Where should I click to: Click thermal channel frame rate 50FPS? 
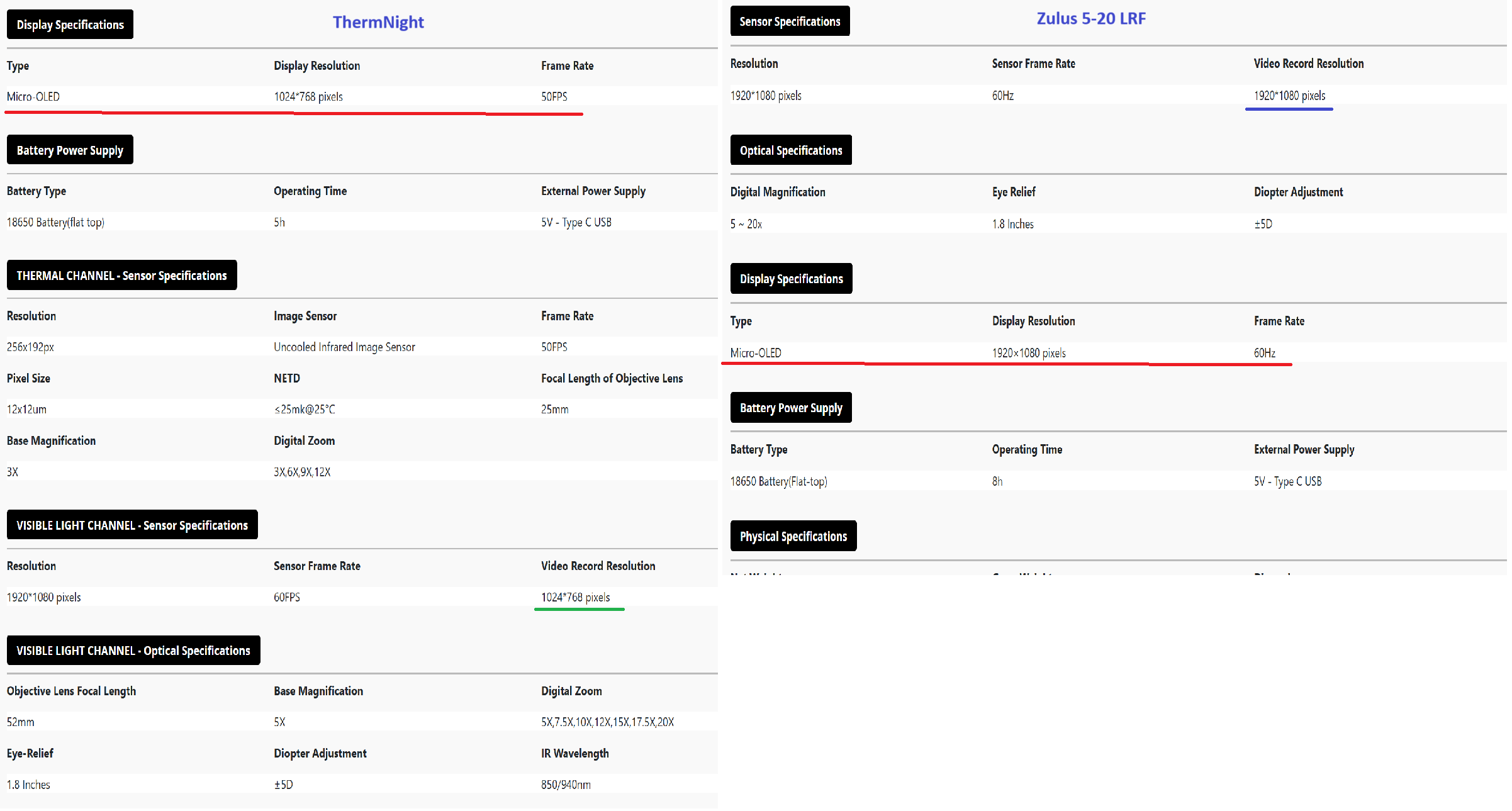(x=554, y=347)
